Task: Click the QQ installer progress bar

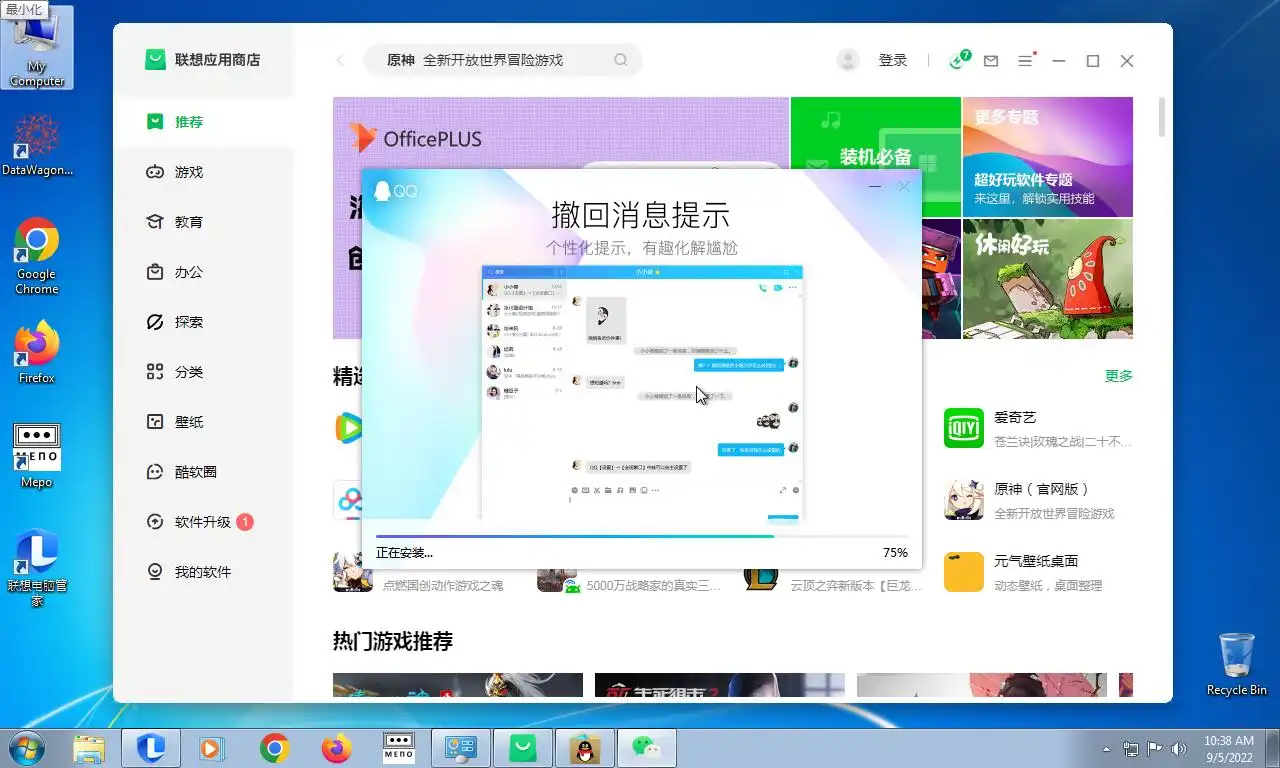Action: [x=642, y=537]
